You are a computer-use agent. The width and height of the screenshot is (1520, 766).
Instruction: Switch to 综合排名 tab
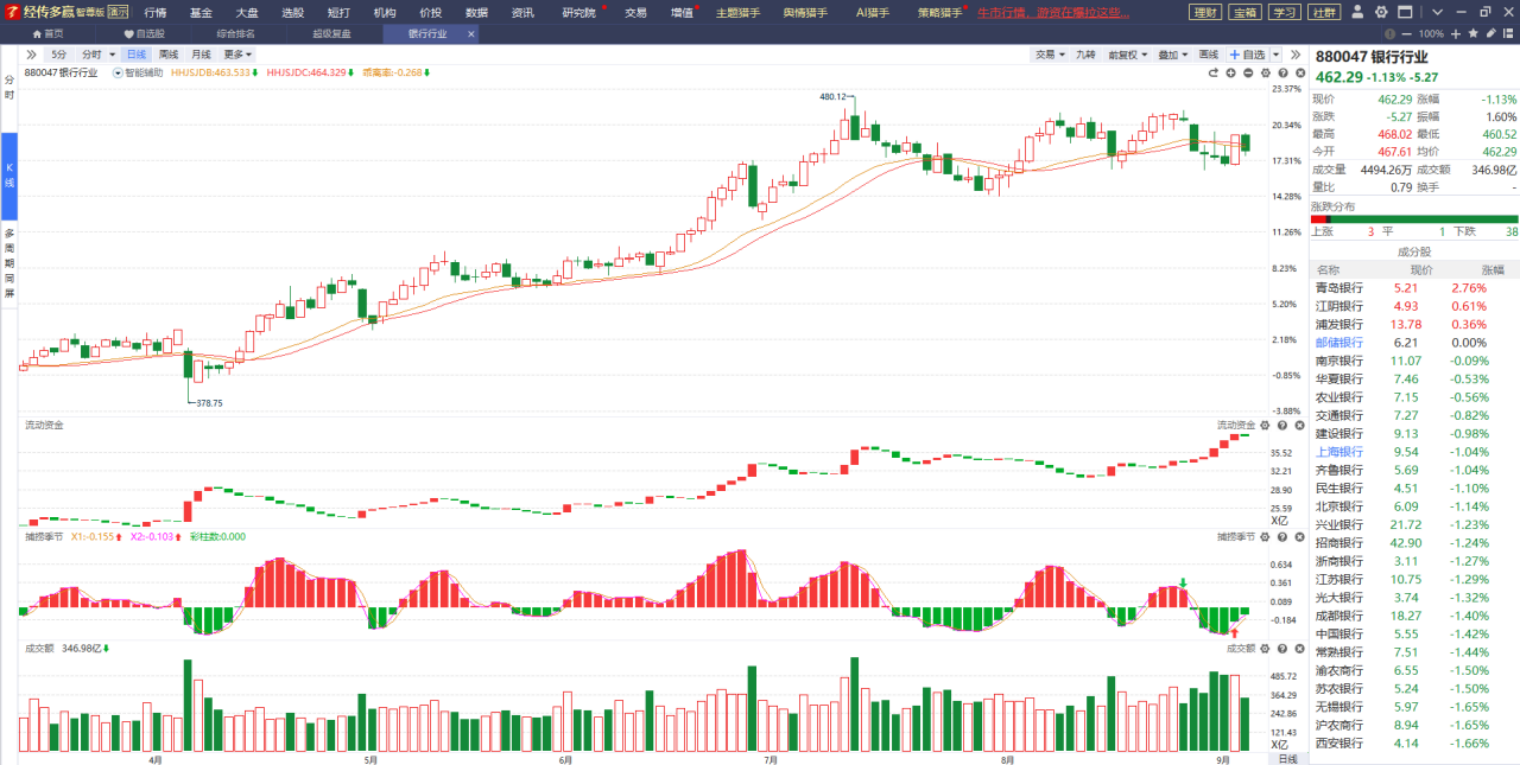pyautogui.click(x=236, y=33)
